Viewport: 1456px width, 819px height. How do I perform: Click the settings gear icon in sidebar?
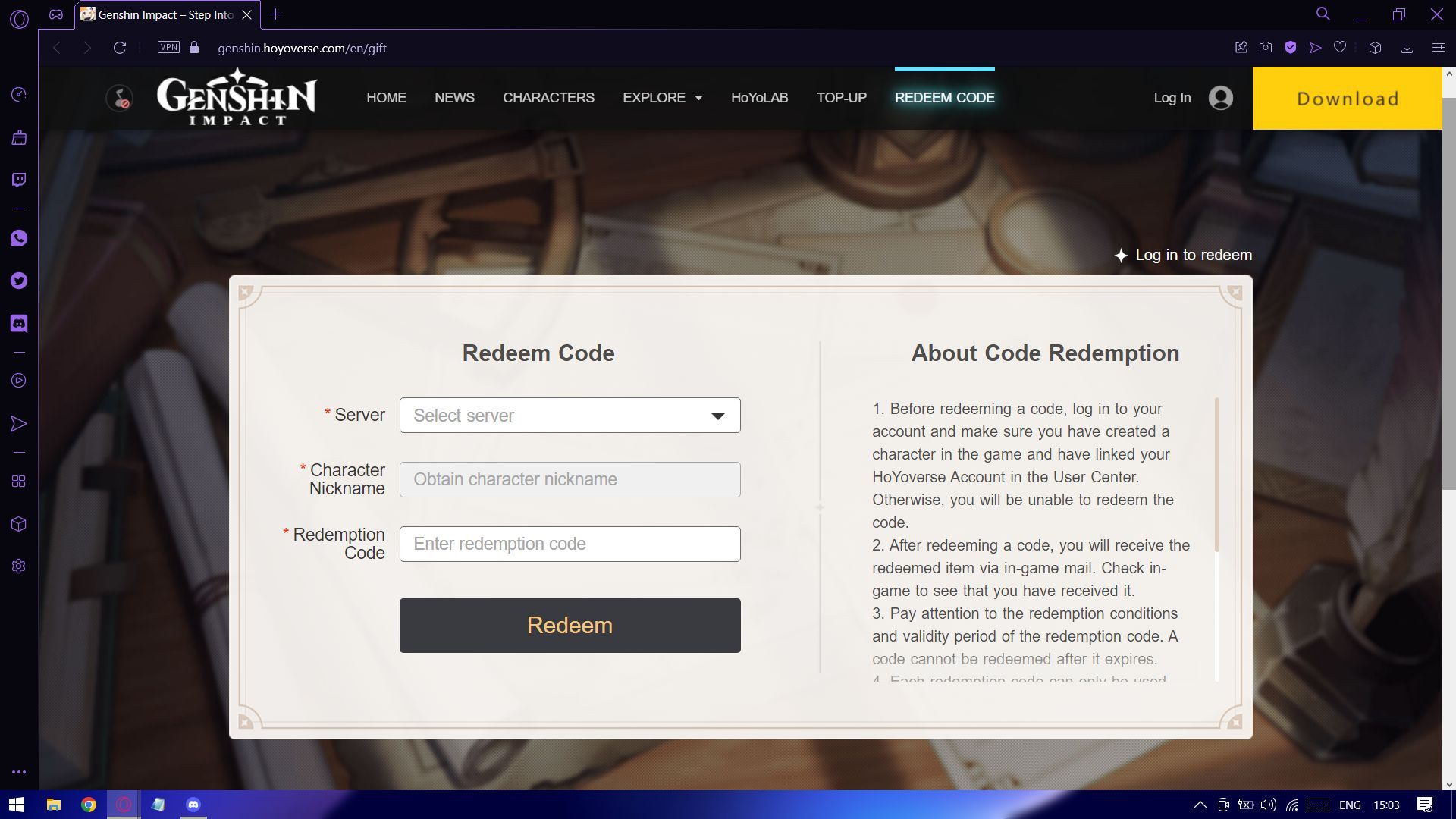18,566
